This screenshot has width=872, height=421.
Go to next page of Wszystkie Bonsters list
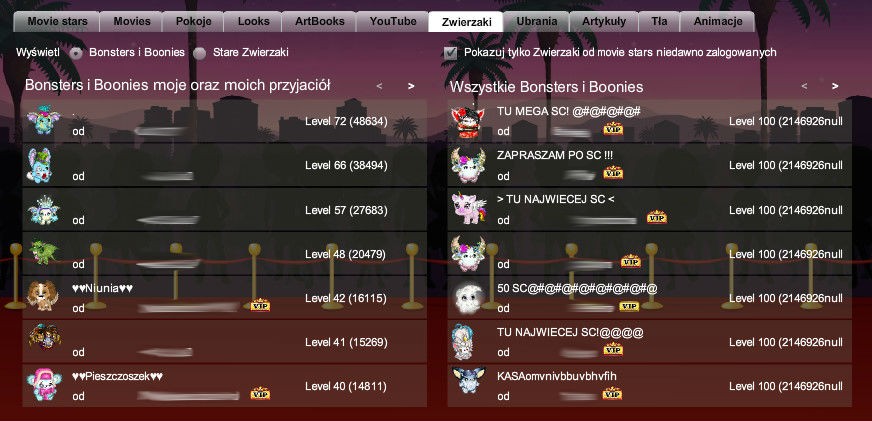click(835, 86)
